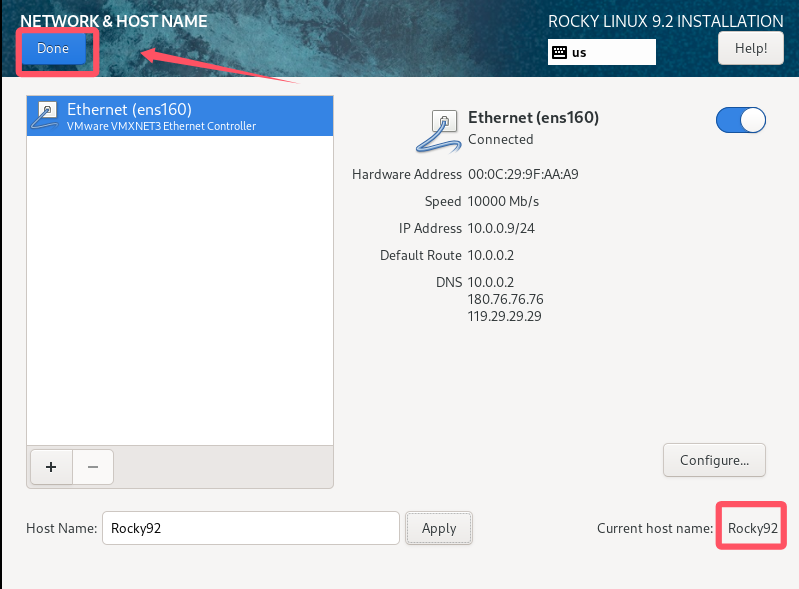
Task: Open the Configure... dialog
Action: (x=714, y=460)
